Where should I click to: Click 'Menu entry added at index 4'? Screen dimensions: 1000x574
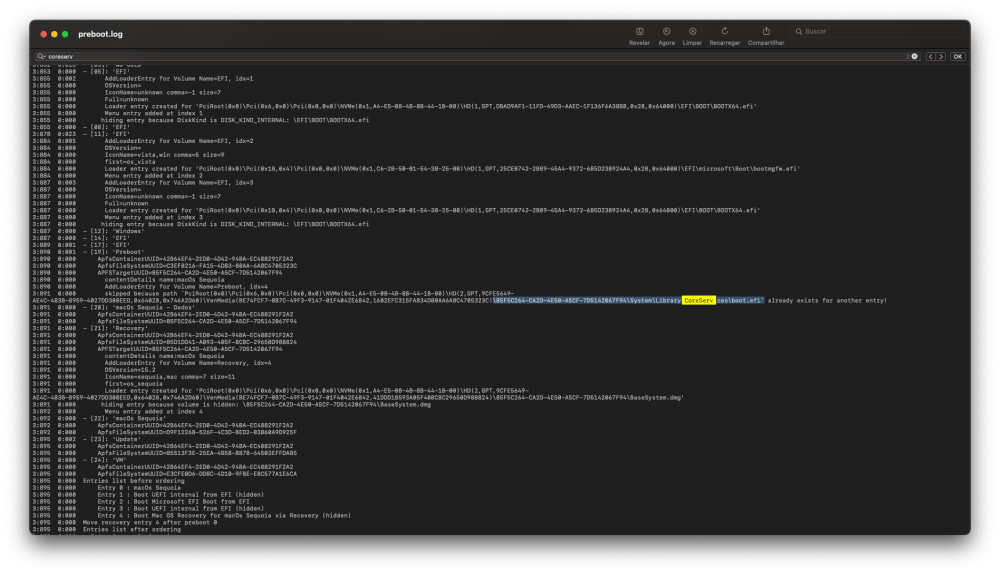(154, 411)
